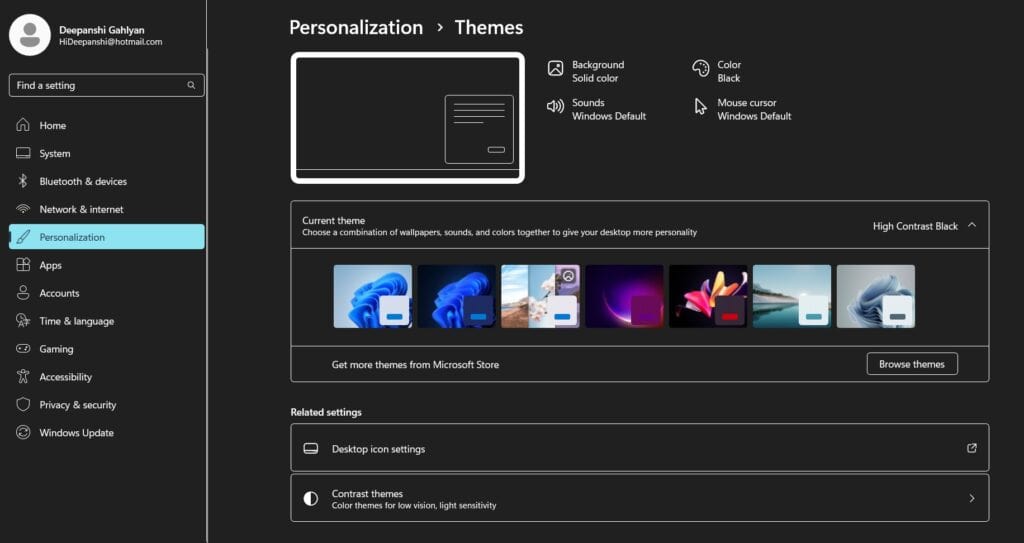This screenshot has height=543, width=1024.
Task: Open Accounts settings
Action: [106, 293]
